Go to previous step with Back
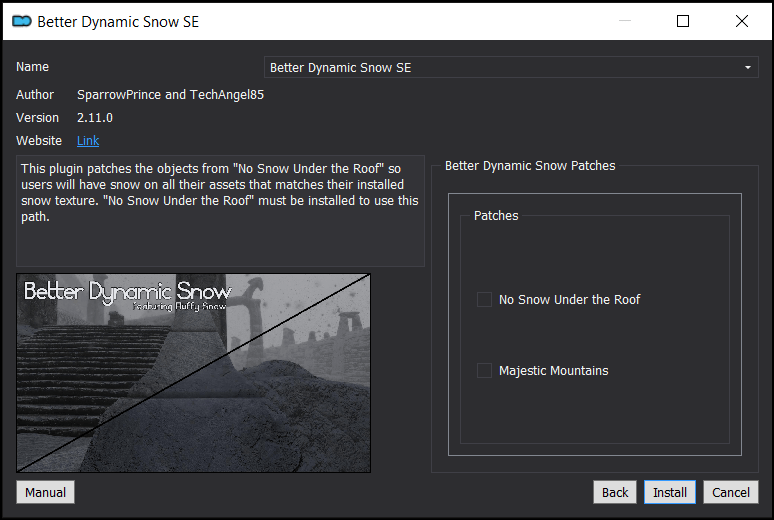This screenshot has width=774, height=520. click(x=615, y=492)
